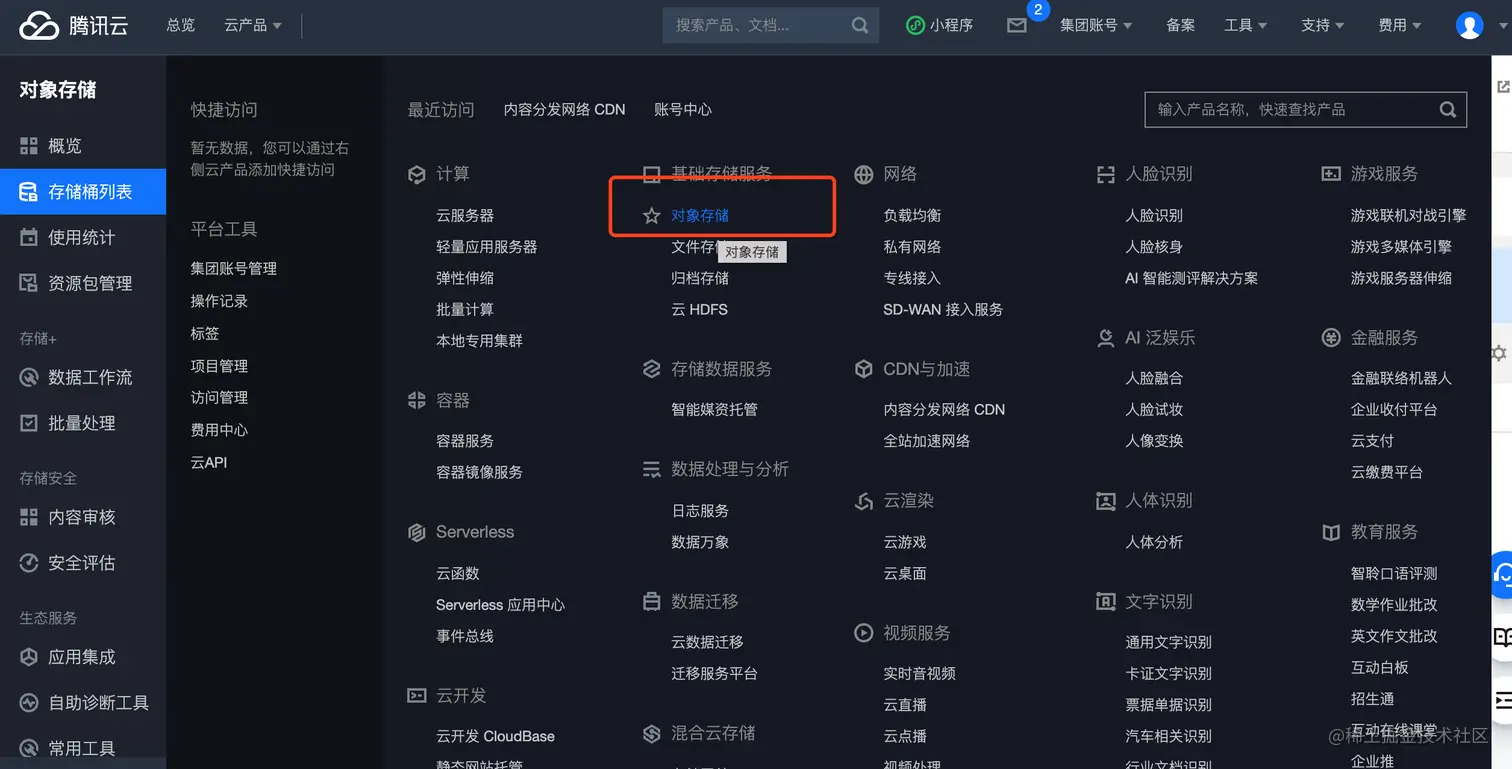Expand the 费用 dropdown
1512x769 pixels.
[1400, 25]
